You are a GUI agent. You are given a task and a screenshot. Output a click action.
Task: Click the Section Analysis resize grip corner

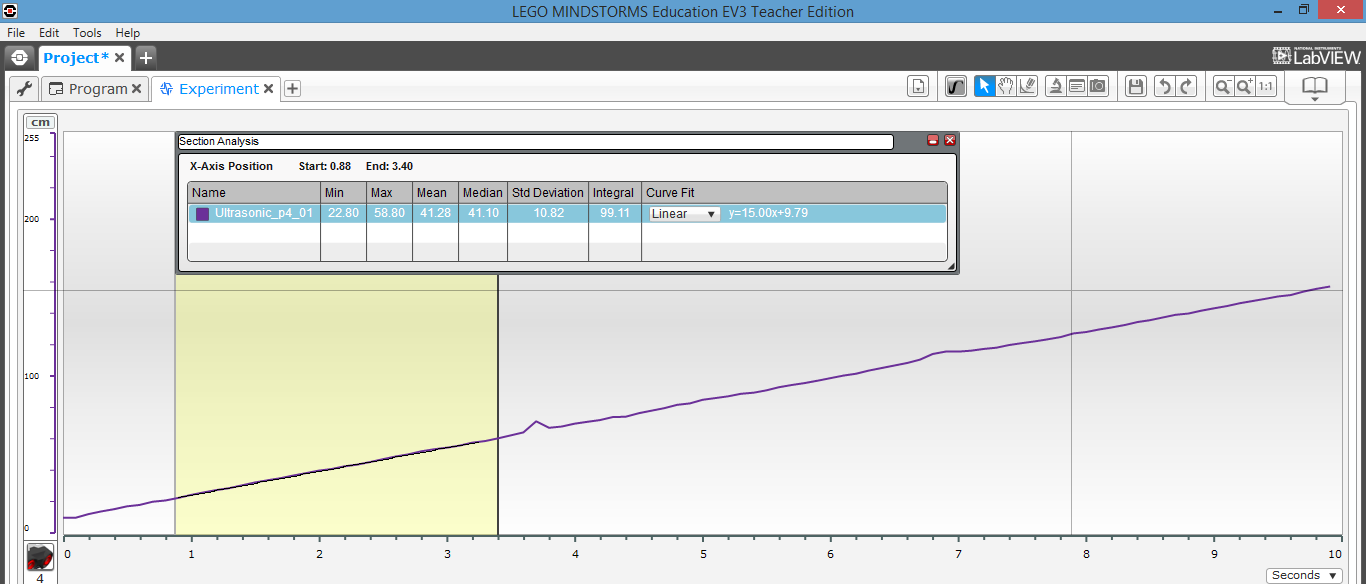tap(951, 266)
